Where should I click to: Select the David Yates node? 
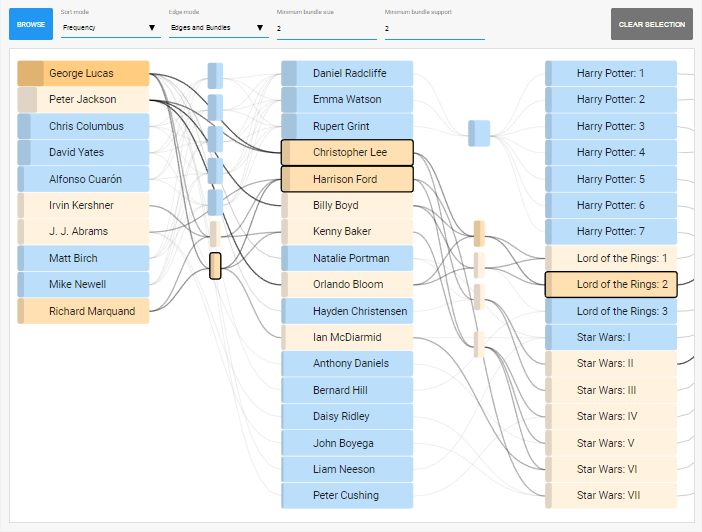[83, 152]
